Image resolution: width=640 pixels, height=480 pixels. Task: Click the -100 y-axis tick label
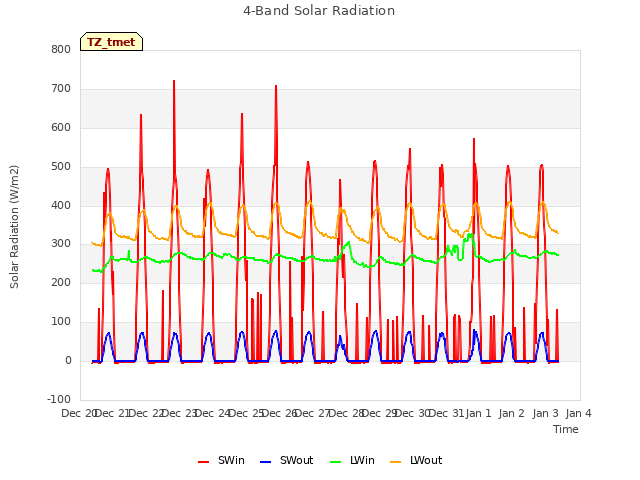click(x=59, y=399)
